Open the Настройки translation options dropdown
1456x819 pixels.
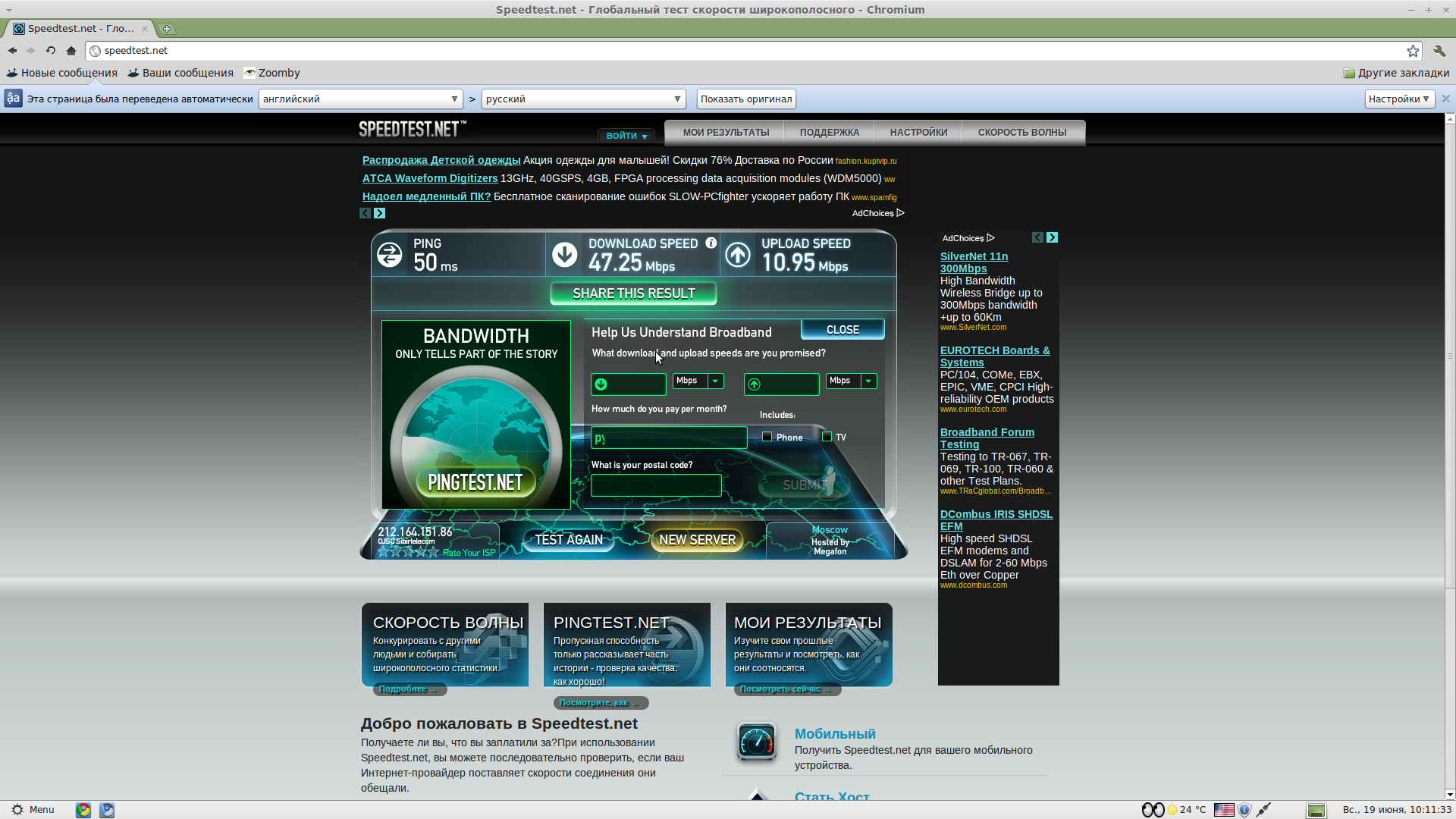tap(1399, 99)
